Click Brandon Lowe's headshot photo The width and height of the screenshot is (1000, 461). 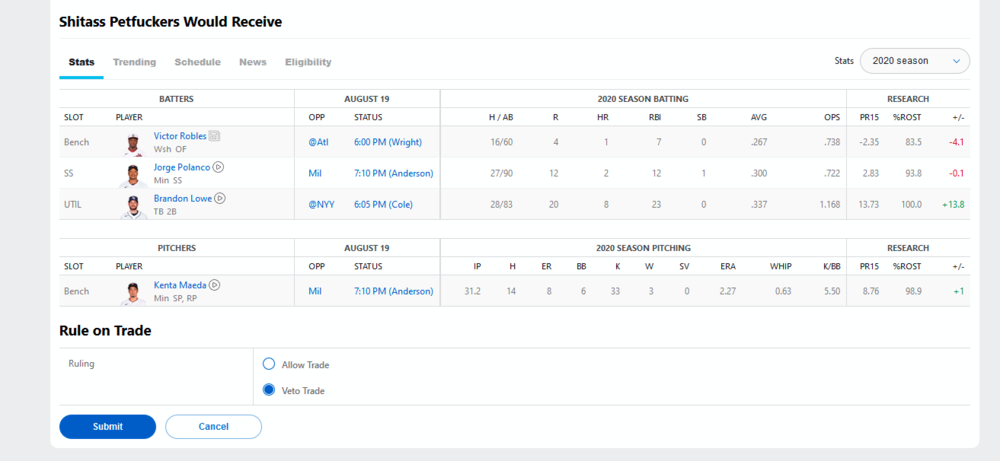[132, 205]
